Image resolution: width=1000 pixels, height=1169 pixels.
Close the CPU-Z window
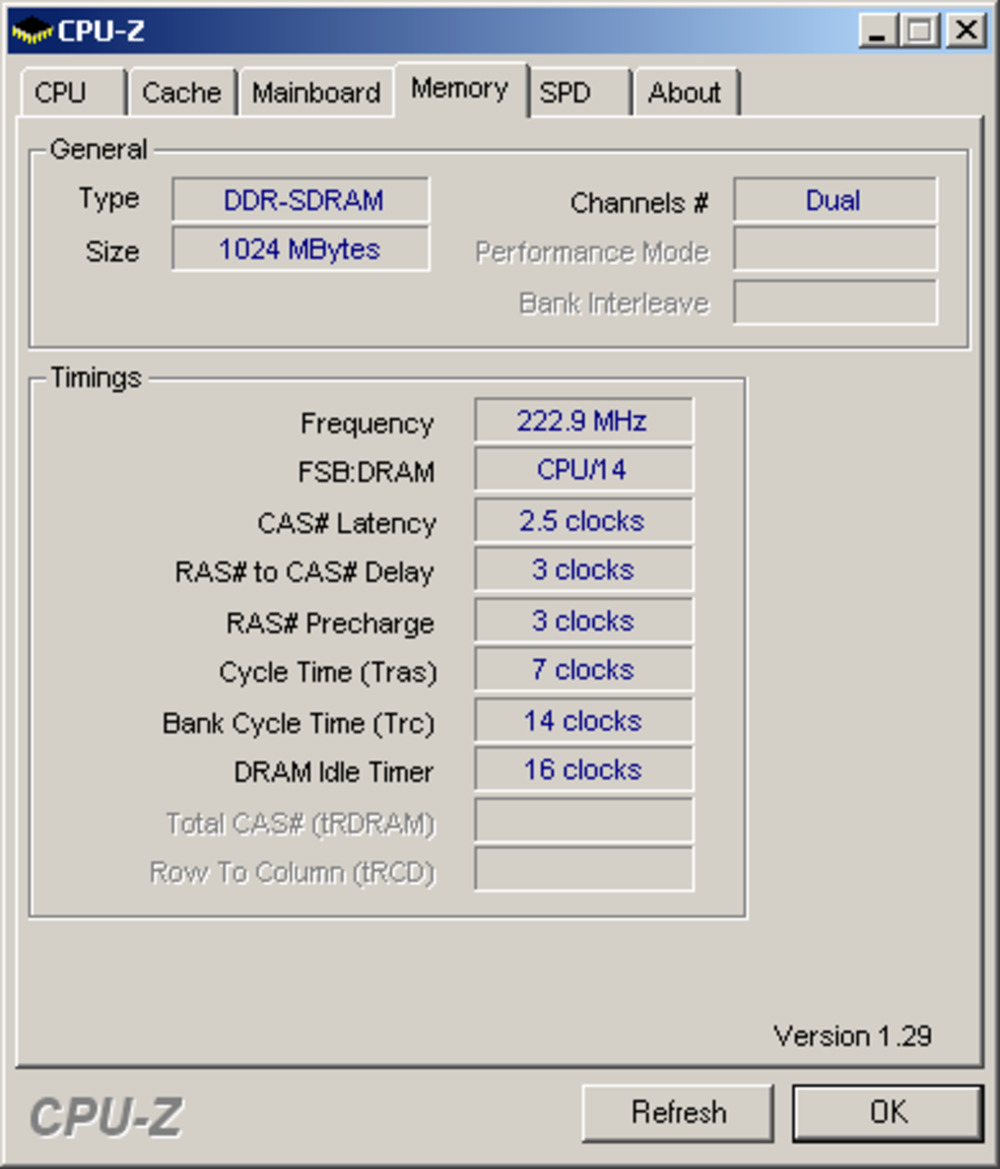[966, 31]
